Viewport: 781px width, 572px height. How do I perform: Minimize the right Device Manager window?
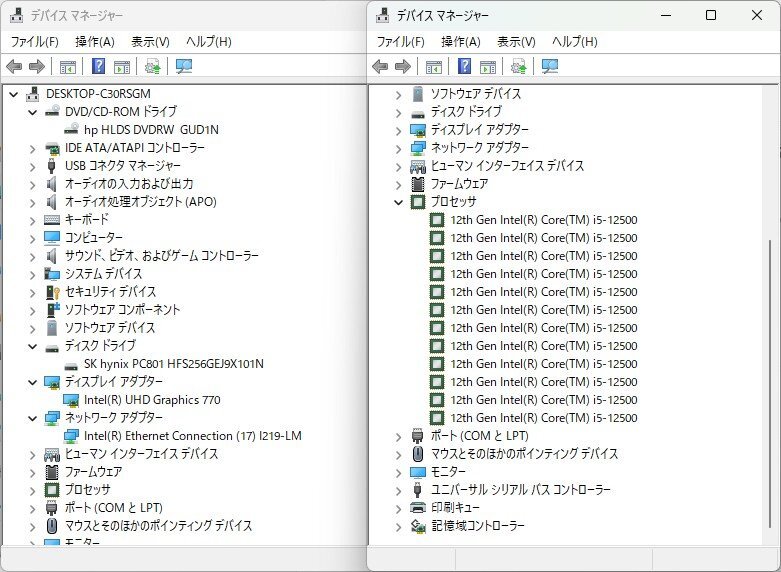666,15
